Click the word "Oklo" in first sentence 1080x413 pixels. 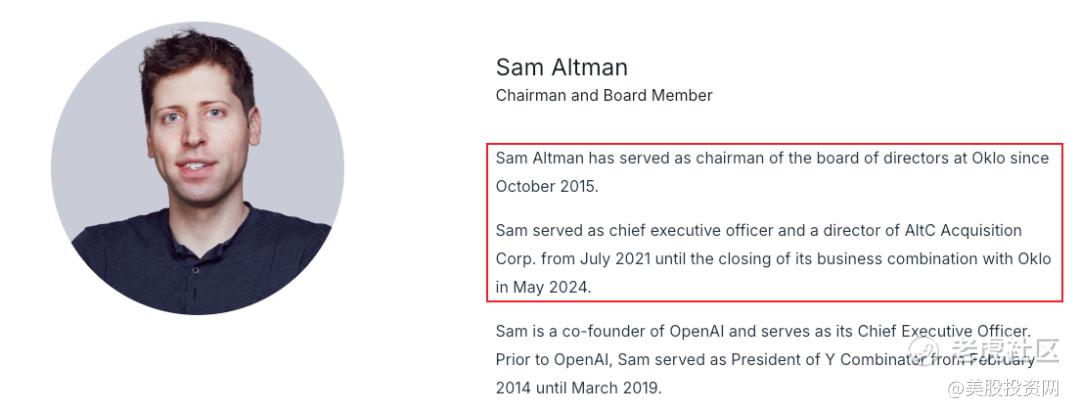click(x=988, y=158)
